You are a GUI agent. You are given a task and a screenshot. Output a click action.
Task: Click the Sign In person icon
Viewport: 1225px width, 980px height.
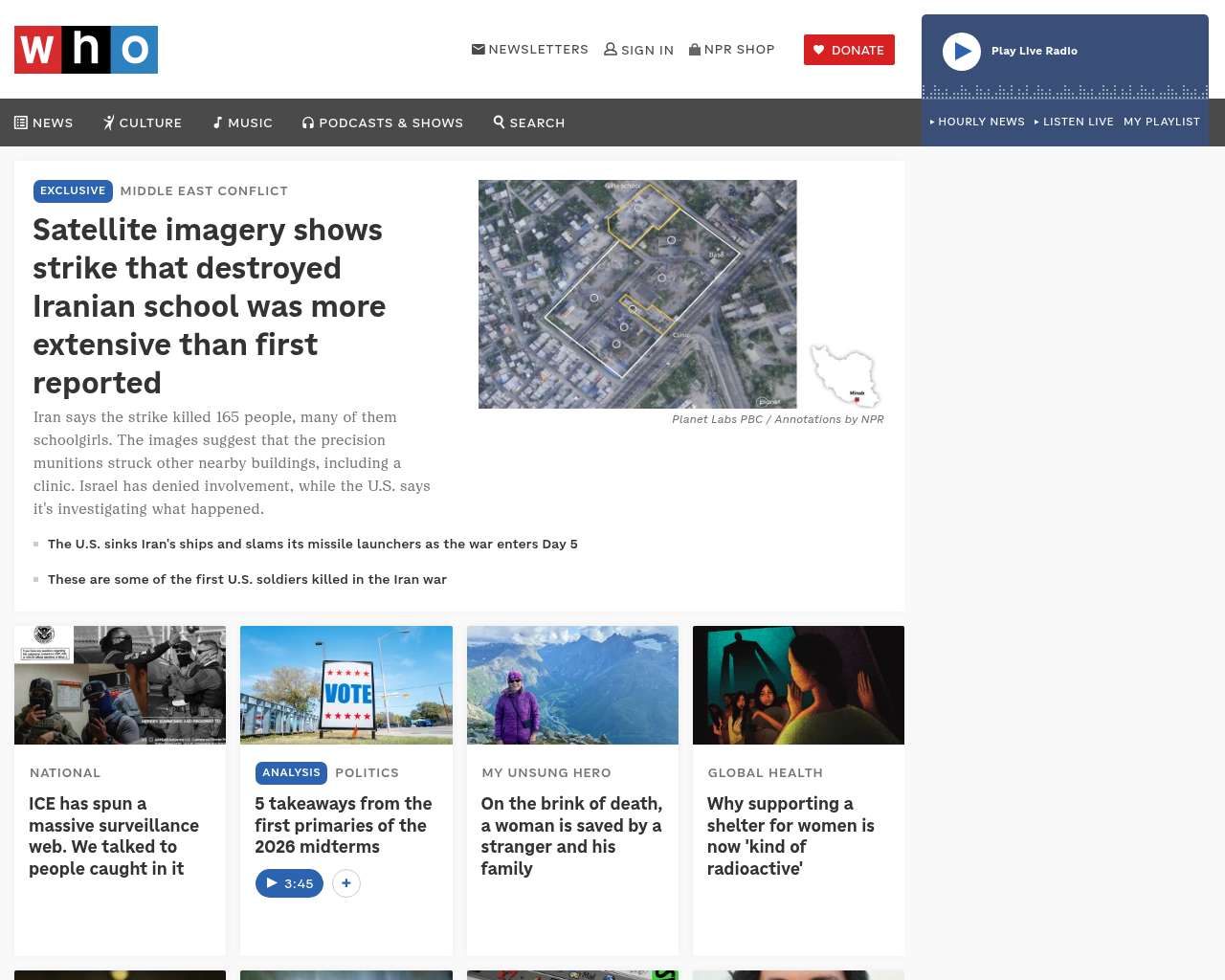tap(610, 50)
